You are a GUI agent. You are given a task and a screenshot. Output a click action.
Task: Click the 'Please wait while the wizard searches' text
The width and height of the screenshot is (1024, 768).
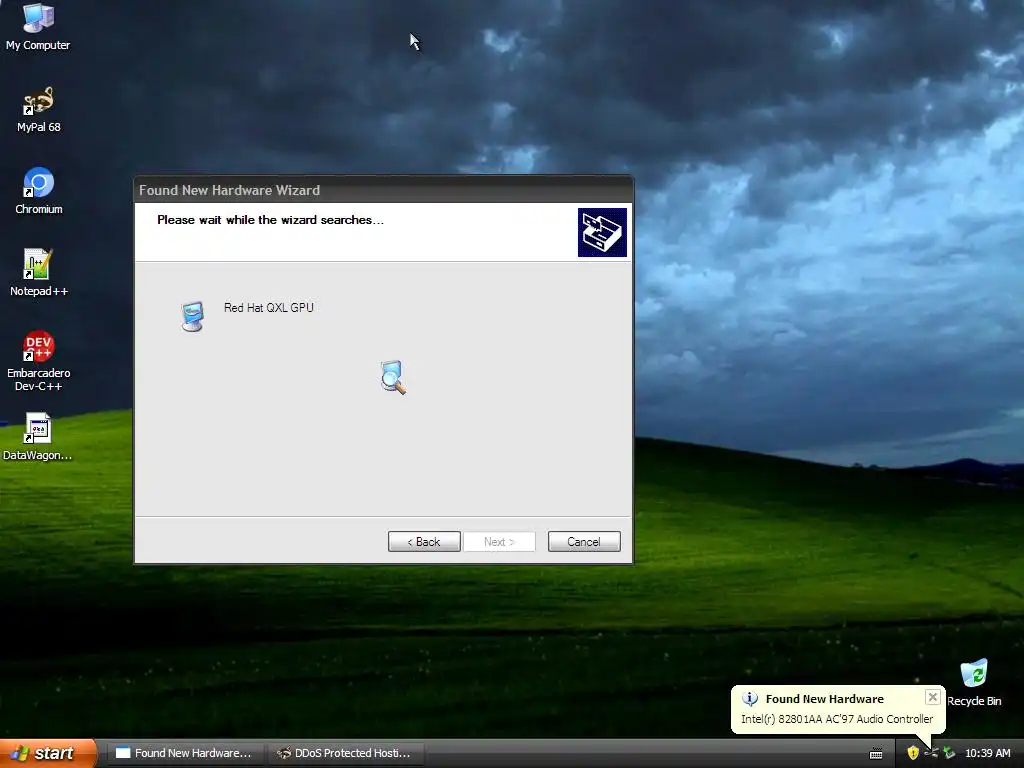270,220
